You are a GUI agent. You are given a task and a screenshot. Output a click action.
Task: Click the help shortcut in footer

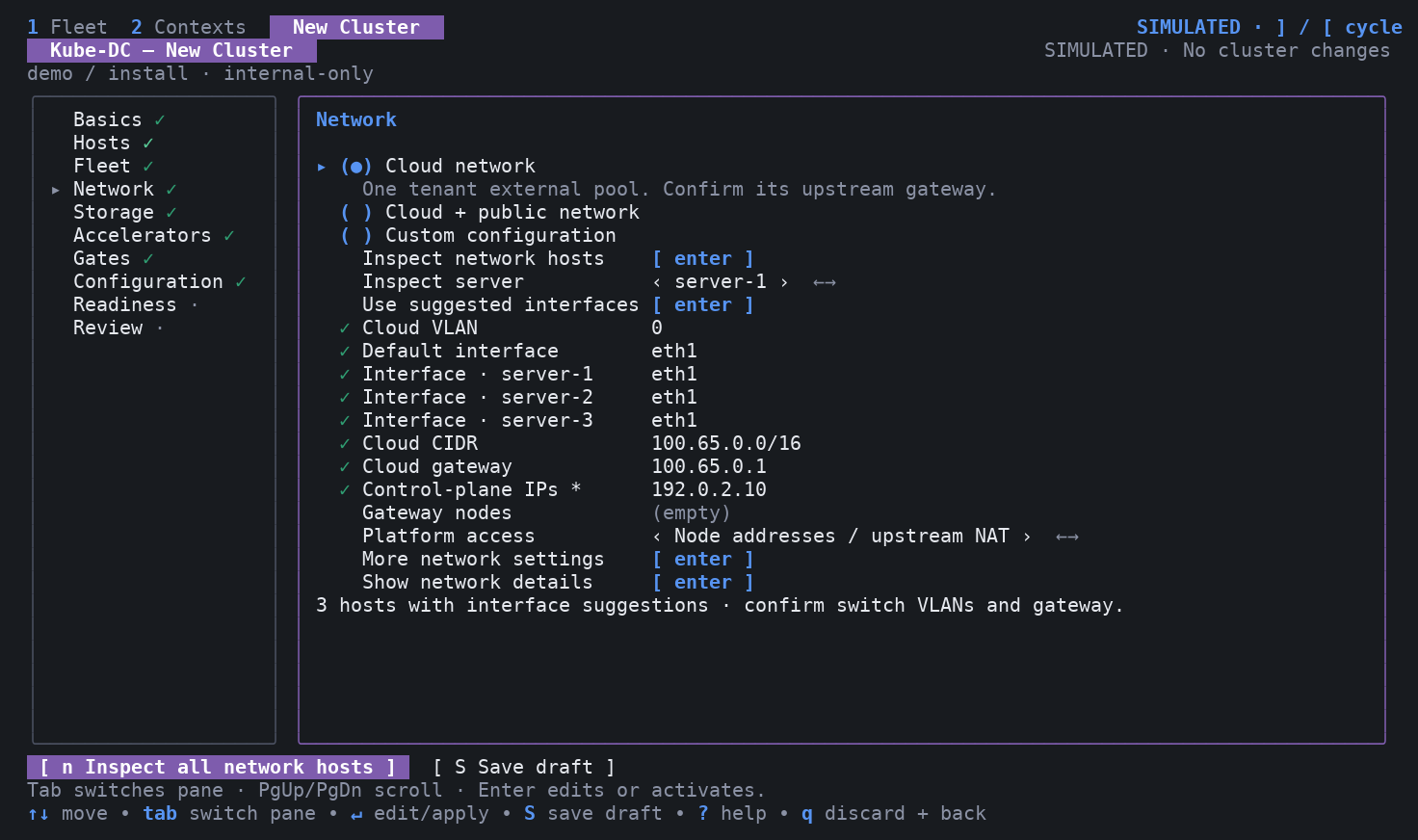732,813
